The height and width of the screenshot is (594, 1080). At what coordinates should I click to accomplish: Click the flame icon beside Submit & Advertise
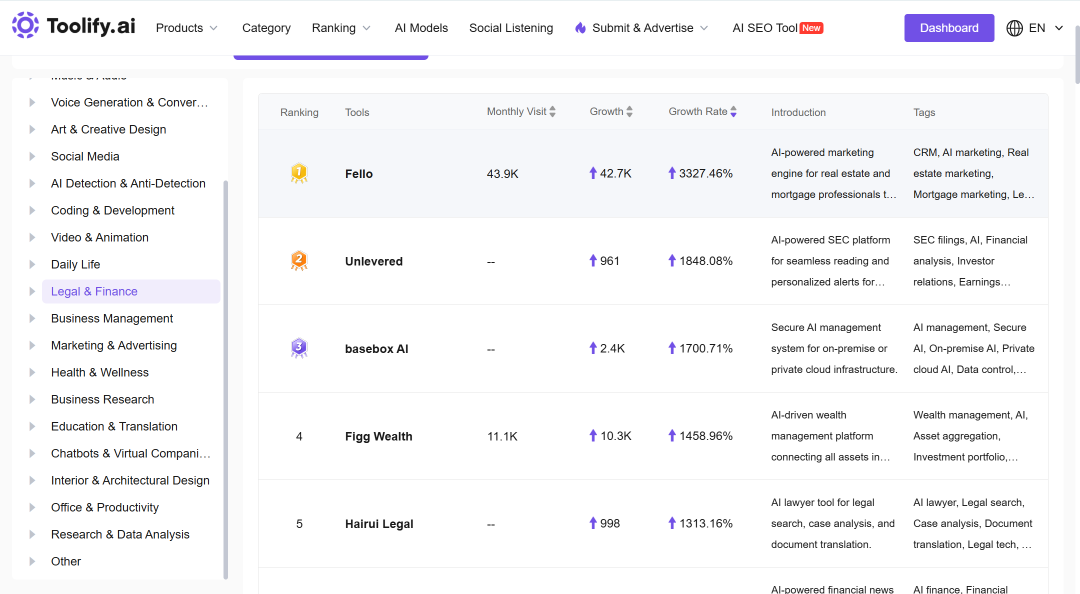pyautogui.click(x=581, y=28)
